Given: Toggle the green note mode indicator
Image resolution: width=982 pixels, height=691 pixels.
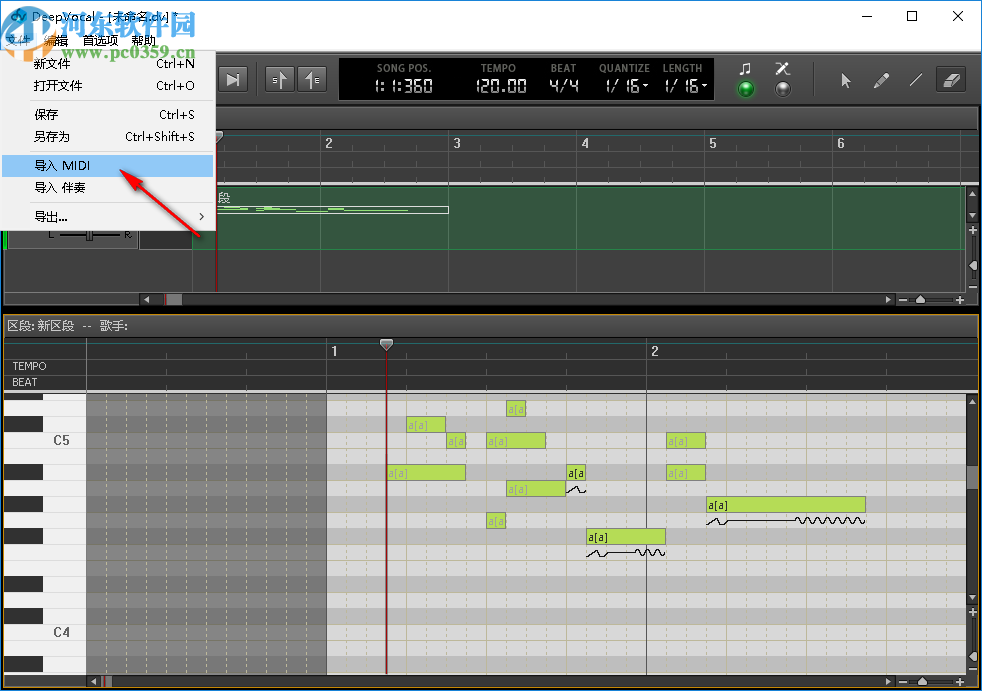Looking at the screenshot, I should pos(745,90).
